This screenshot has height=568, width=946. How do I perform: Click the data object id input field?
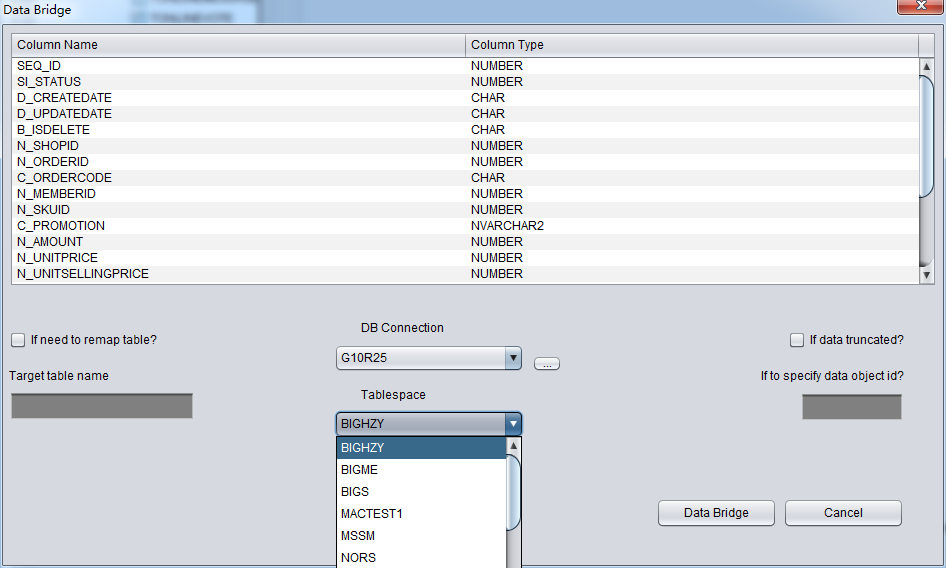[x=851, y=407]
